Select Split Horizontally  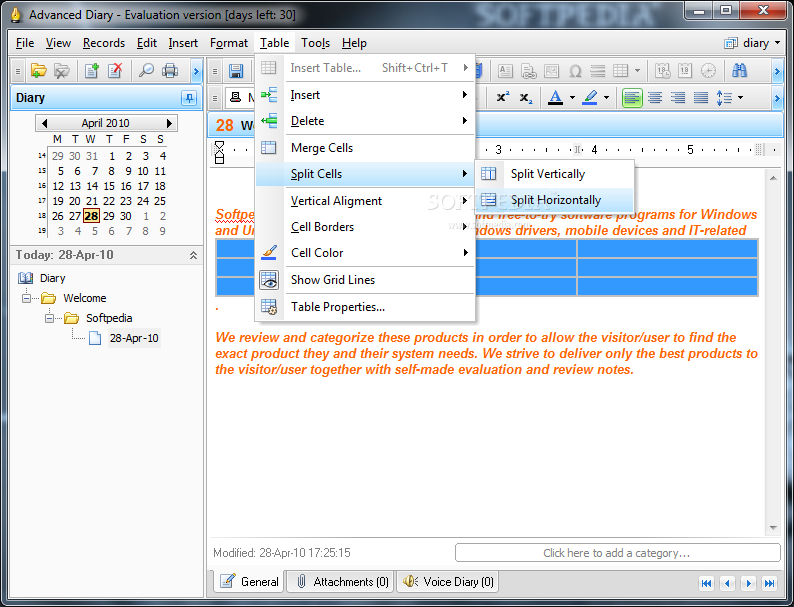click(x=555, y=200)
